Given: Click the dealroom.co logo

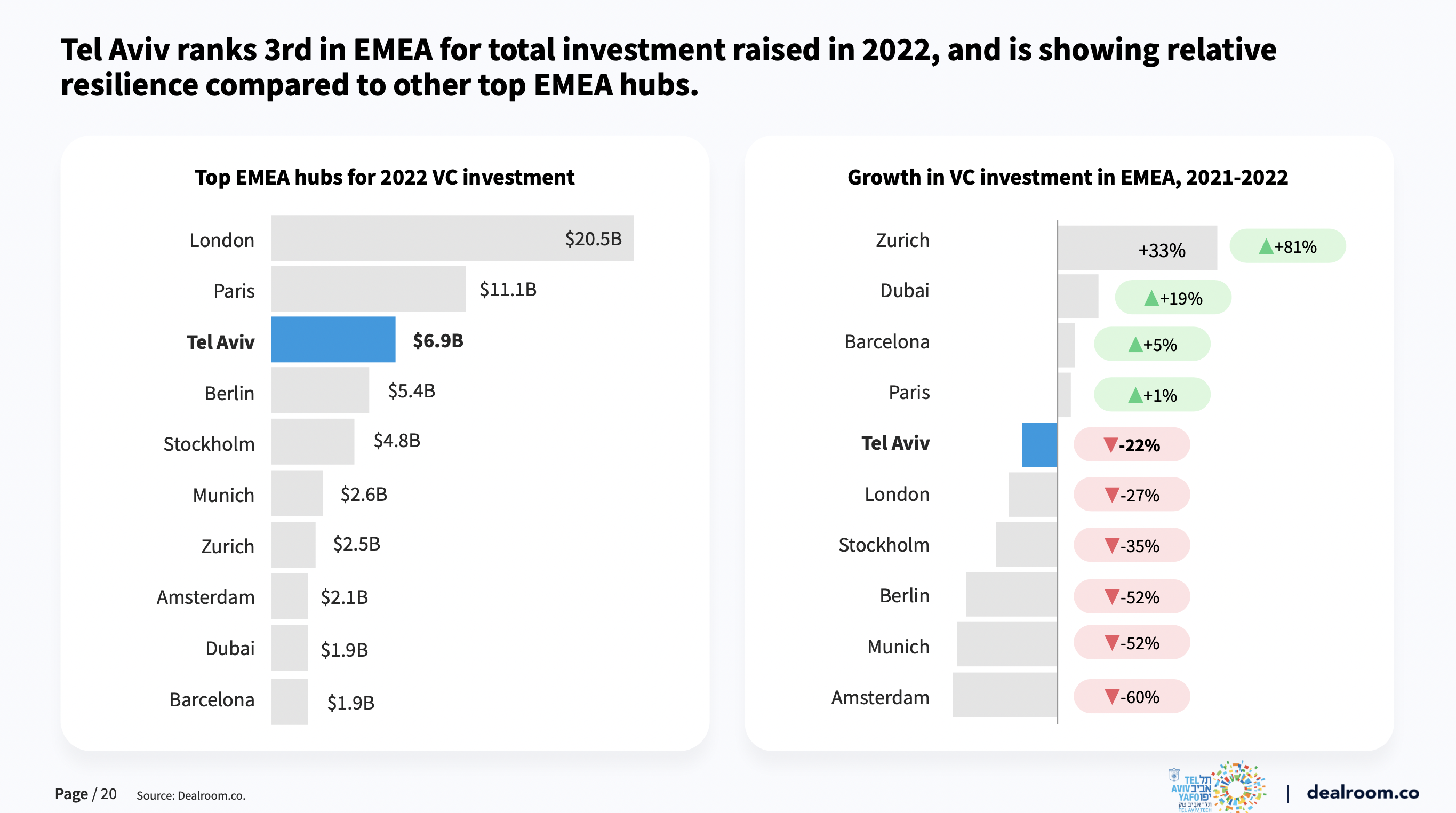Looking at the screenshot, I should click(x=1362, y=792).
